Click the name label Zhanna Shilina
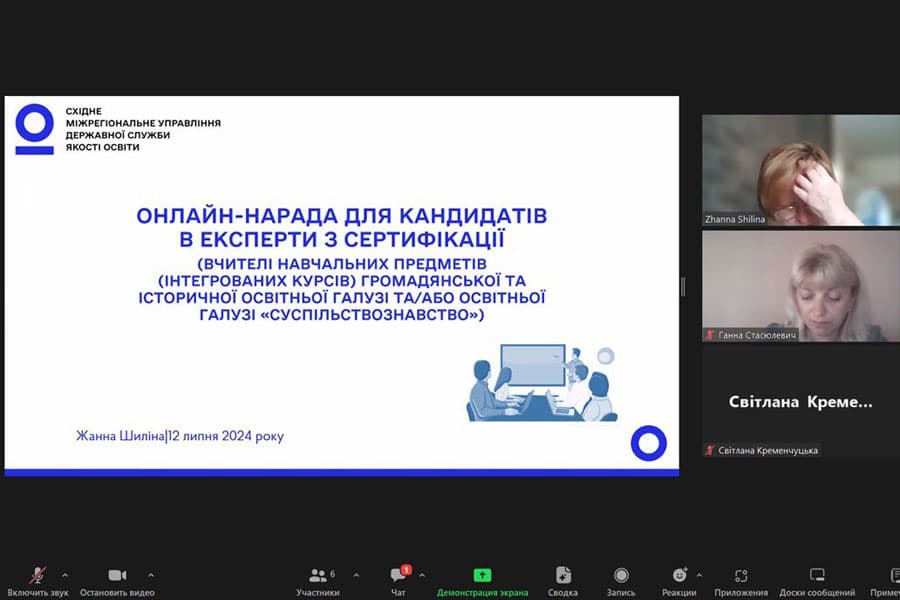The height and width of the screenshot is (600, 900). pyautogui.click(x=735, y=219)
